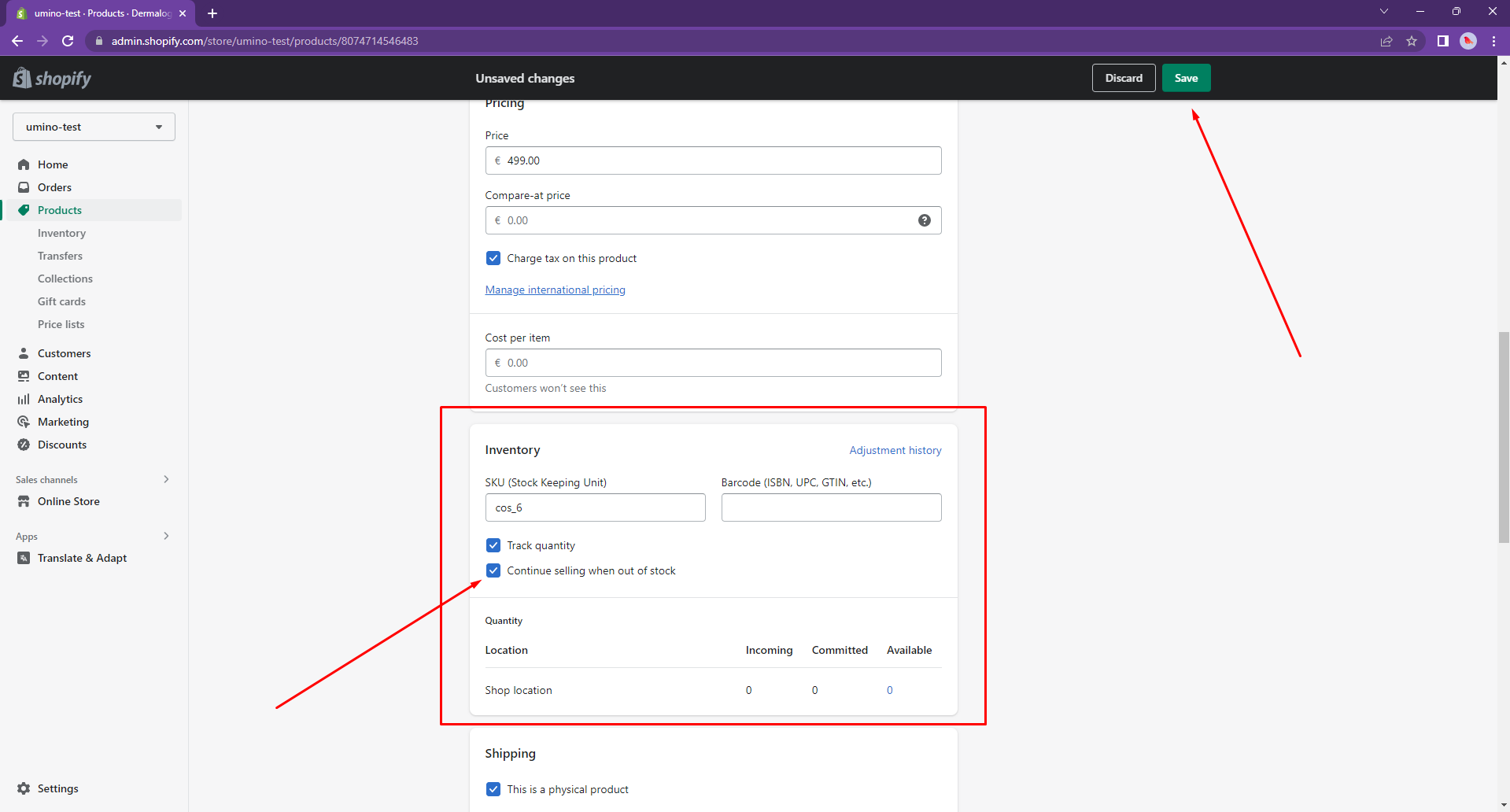This screenshot has width=1510, height=812.
Task: Click the Home icon in sidebar
Action: 24,164
